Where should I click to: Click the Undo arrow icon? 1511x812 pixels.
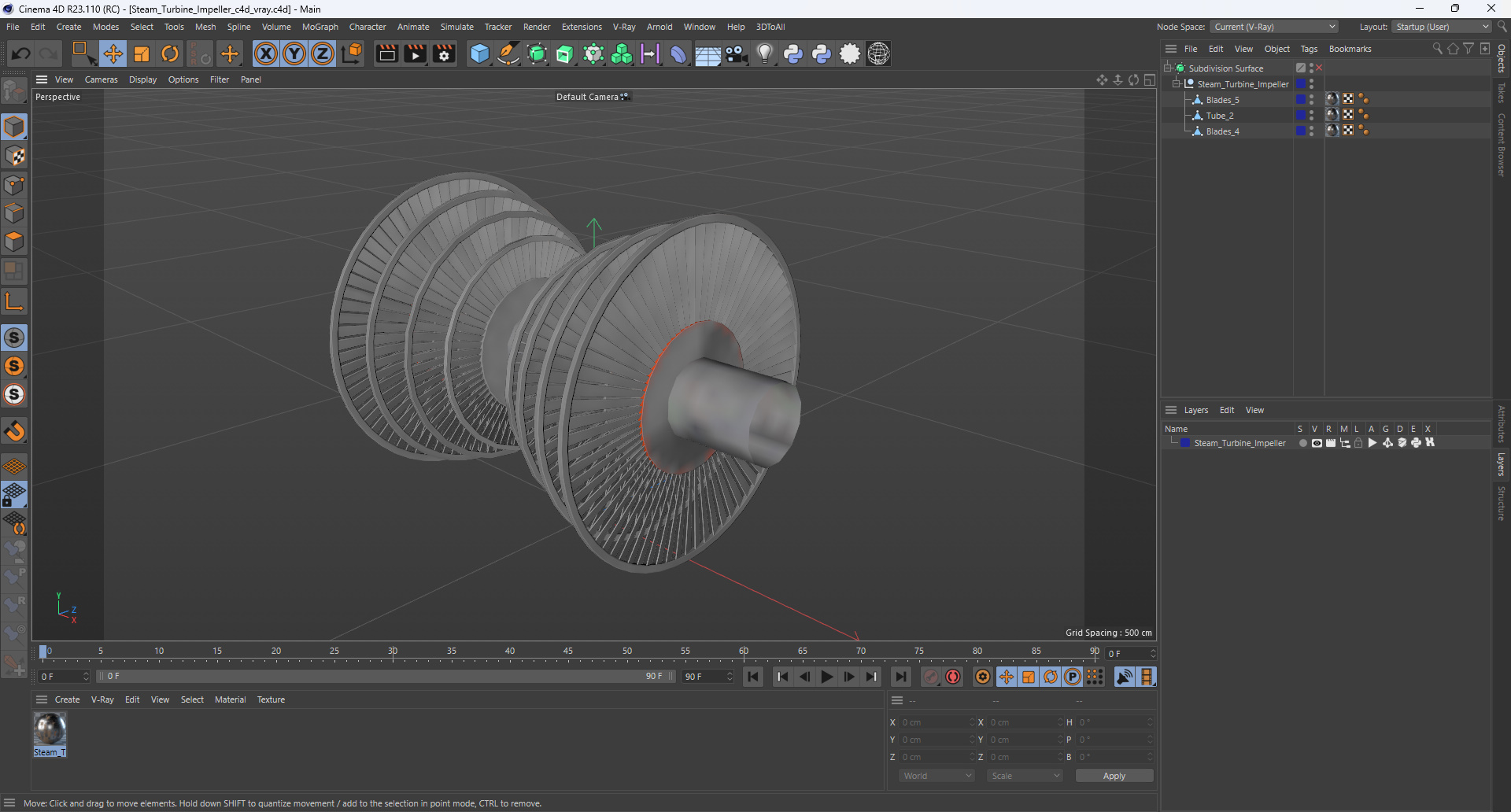(21, 54)
